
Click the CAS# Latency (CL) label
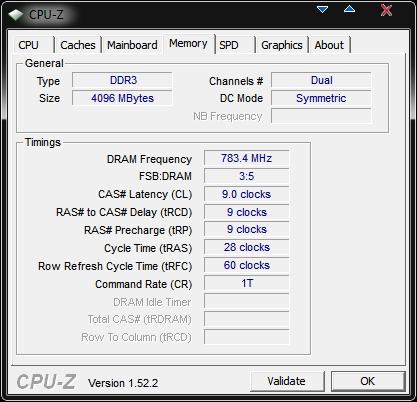pos(145,194)
